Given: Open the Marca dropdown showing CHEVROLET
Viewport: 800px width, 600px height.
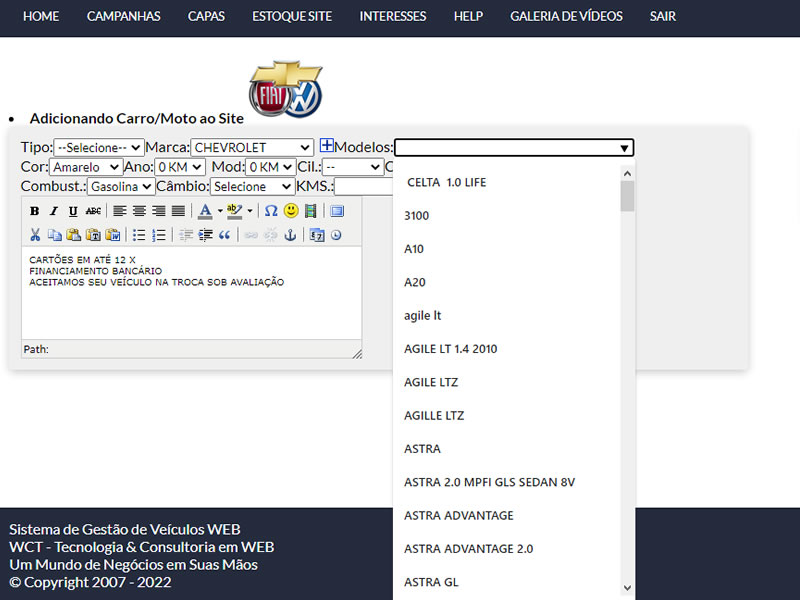Looking at the screenshot, I should (252, 147).
